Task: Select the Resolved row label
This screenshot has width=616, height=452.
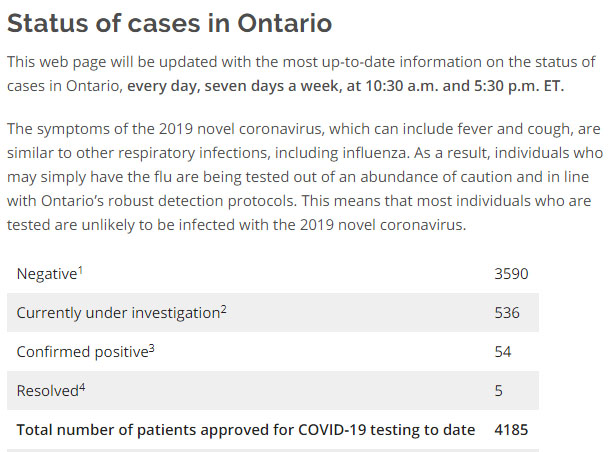Action: click(46, 390)
